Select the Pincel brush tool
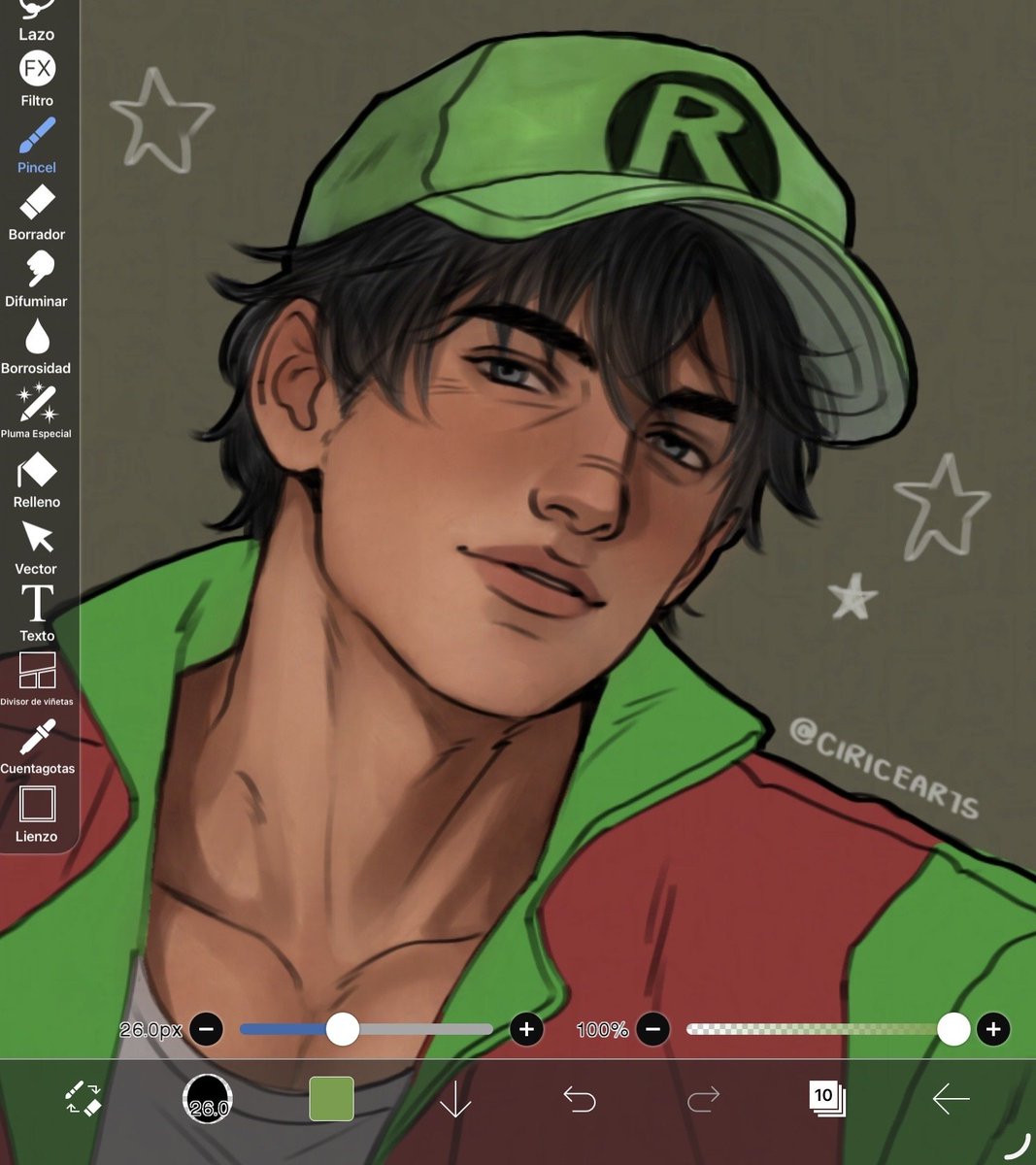Screen dimensions: 1036x1165 tap(37, 146)
